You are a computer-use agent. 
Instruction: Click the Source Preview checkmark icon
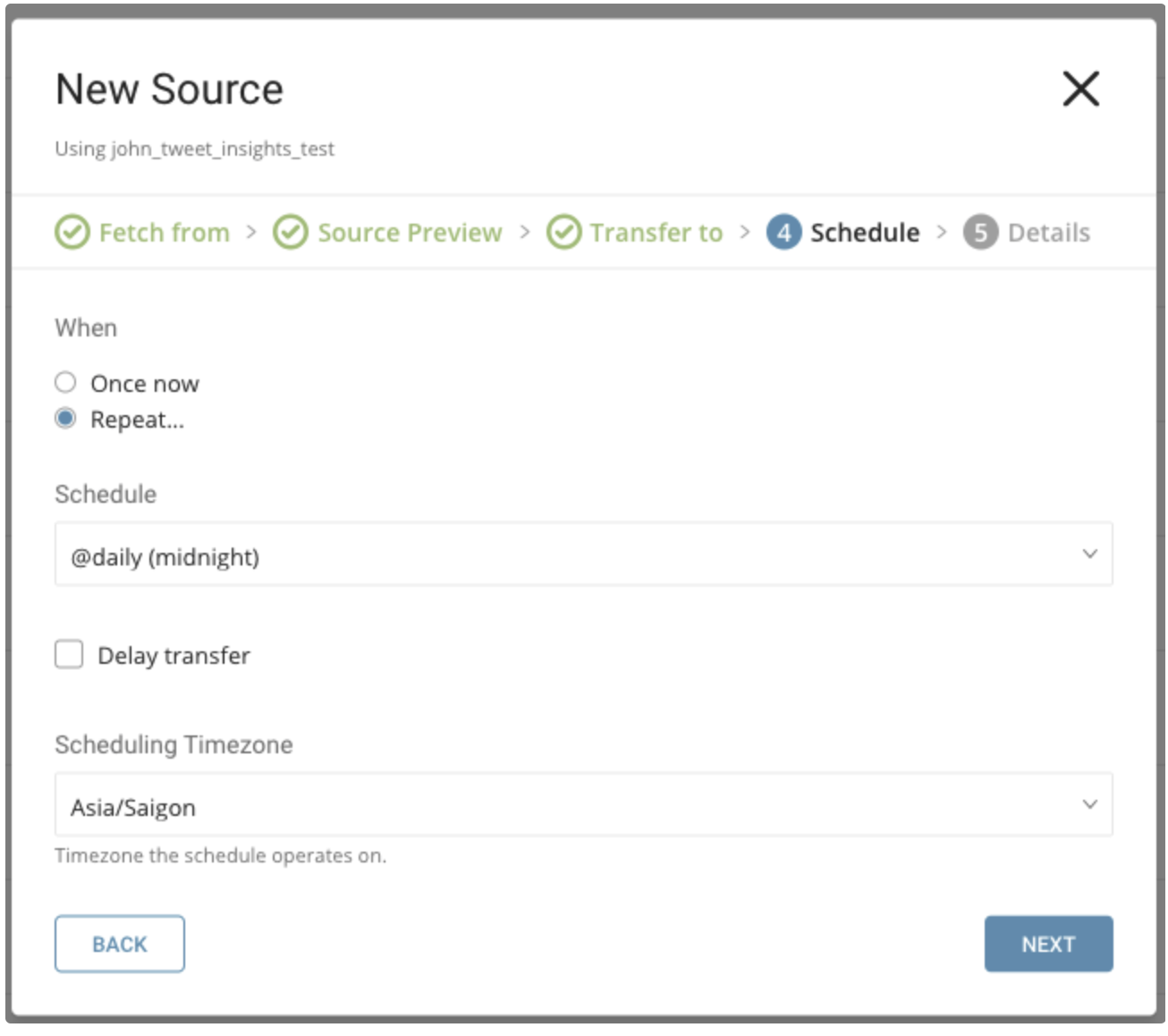tap(291, 233)
